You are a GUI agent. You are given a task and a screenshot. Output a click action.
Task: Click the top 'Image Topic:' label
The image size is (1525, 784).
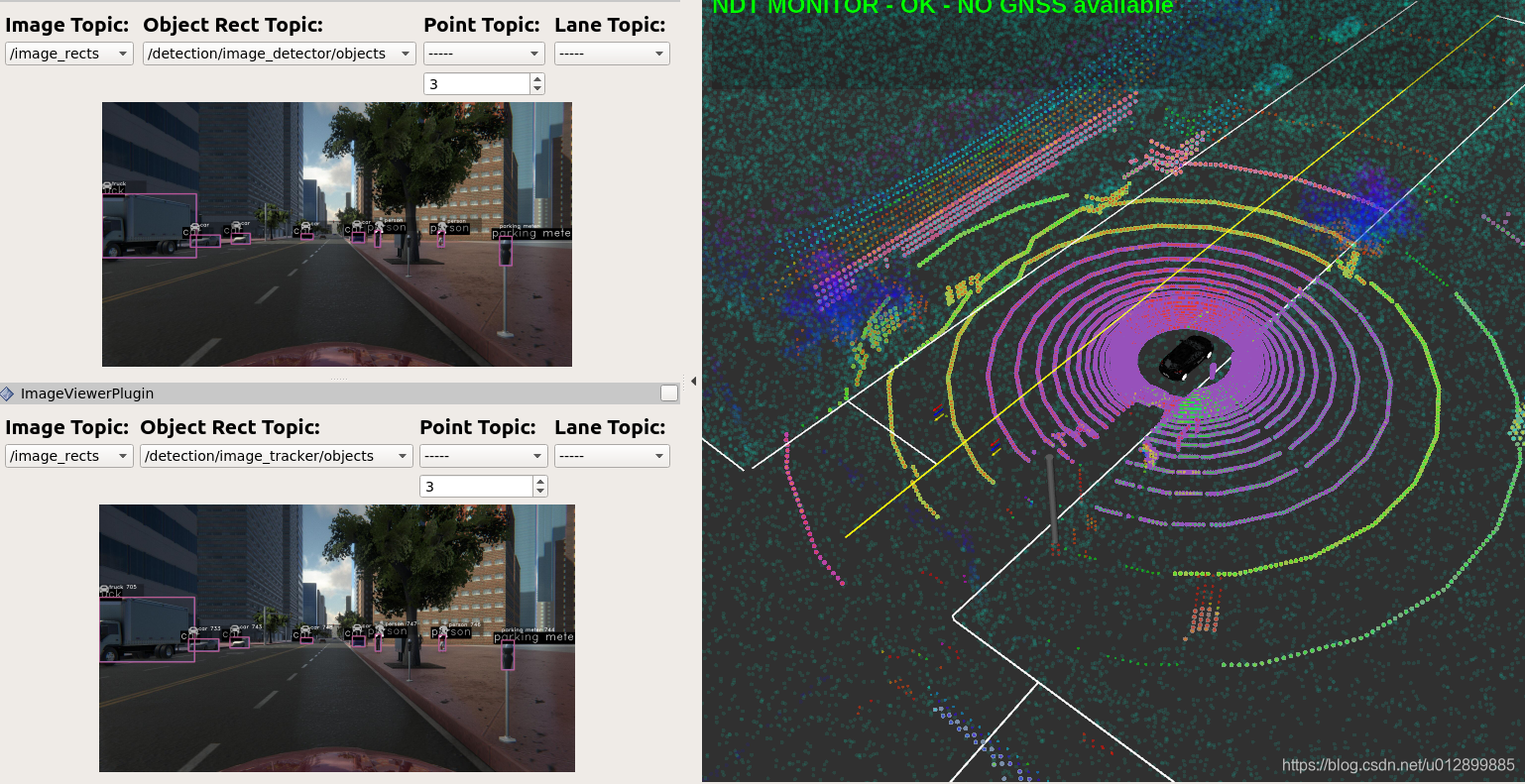tap(67, 25)
